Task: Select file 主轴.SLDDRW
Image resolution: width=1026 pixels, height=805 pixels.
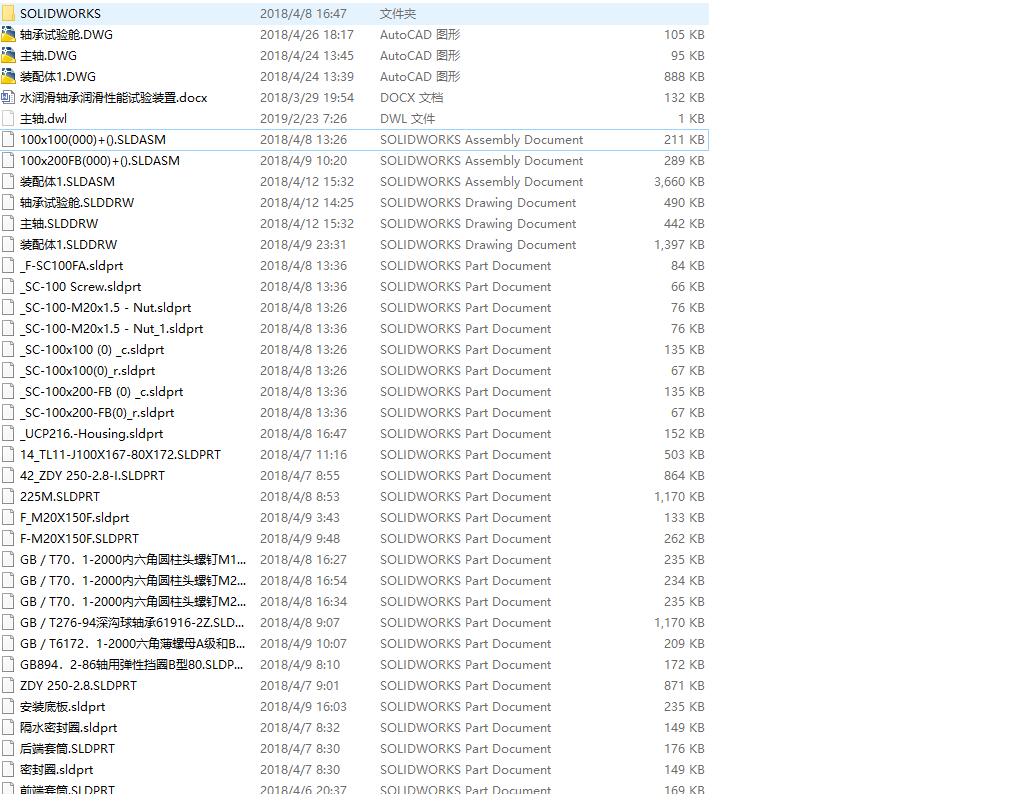Action: [59, 223]
